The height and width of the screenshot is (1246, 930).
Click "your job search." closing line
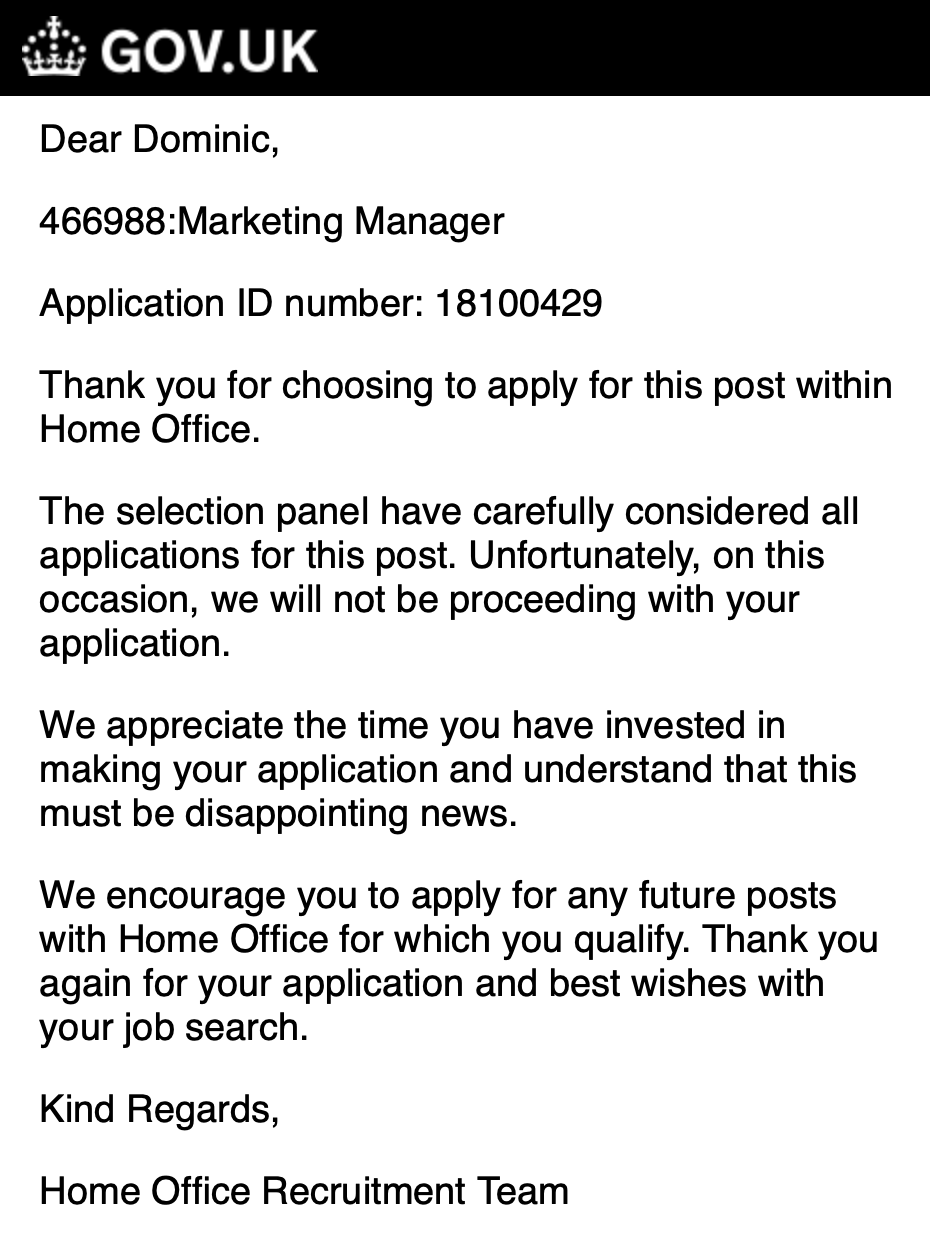click(174, 1028)
